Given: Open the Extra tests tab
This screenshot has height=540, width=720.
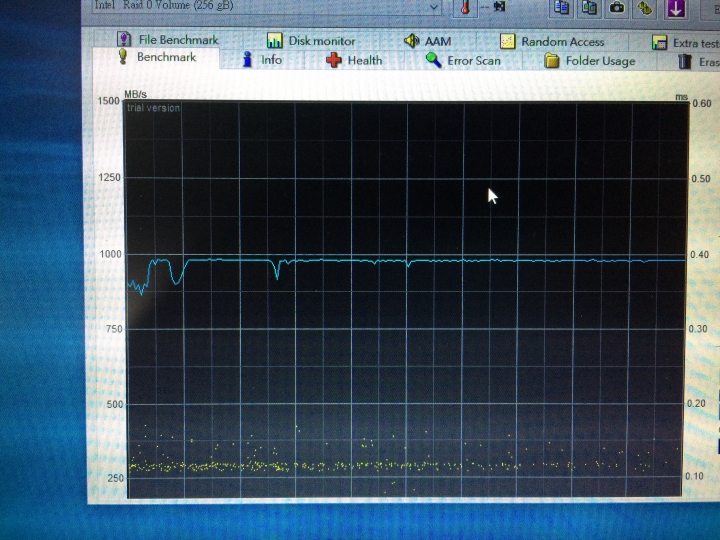Looking at the screenshot, I should pyautogui.click(x=684, y=43).
